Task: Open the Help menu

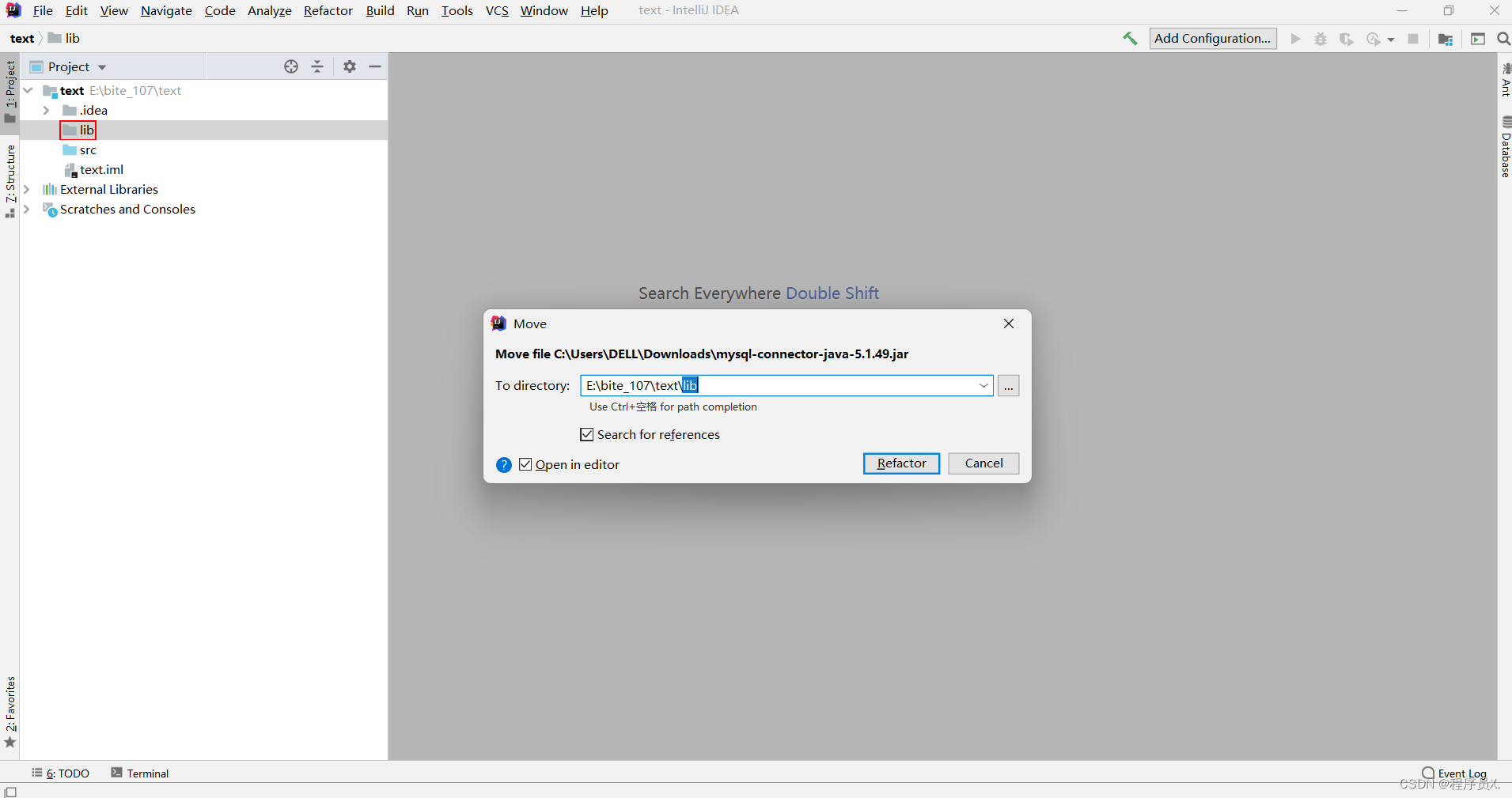Action: [594, 10]
